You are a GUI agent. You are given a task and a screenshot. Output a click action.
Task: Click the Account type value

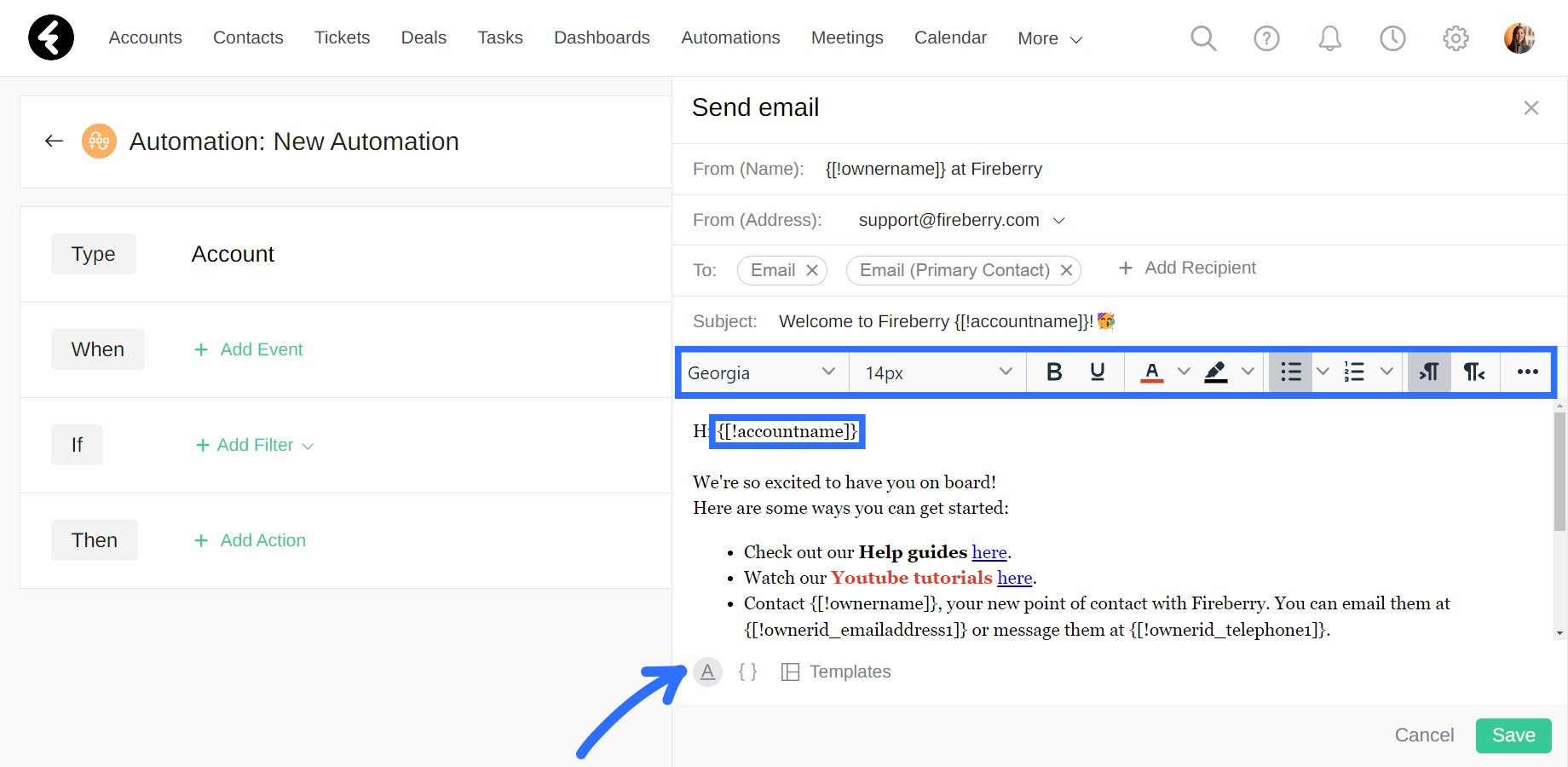(x=233, y=254)
